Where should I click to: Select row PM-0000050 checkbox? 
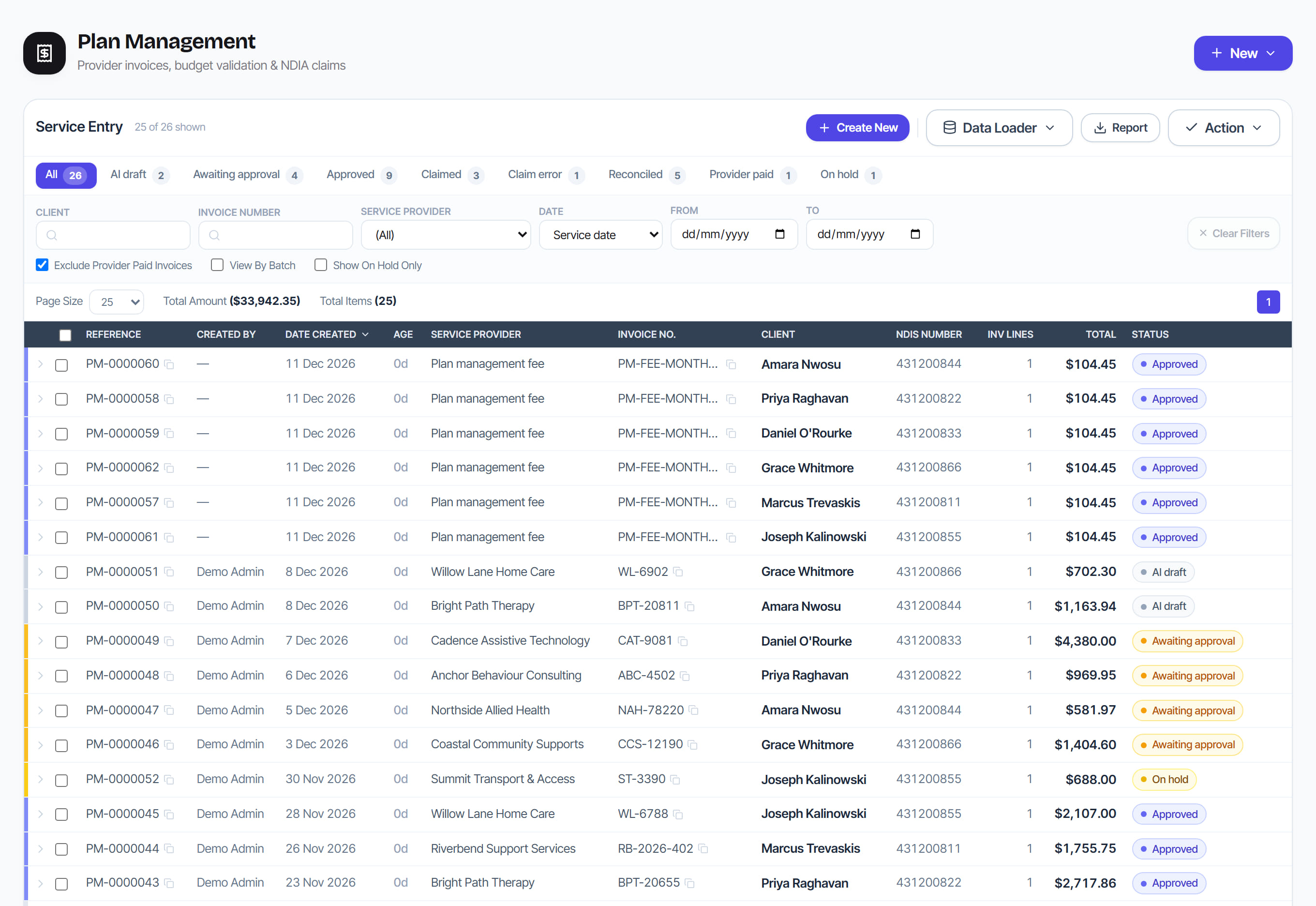pos(61,607)
